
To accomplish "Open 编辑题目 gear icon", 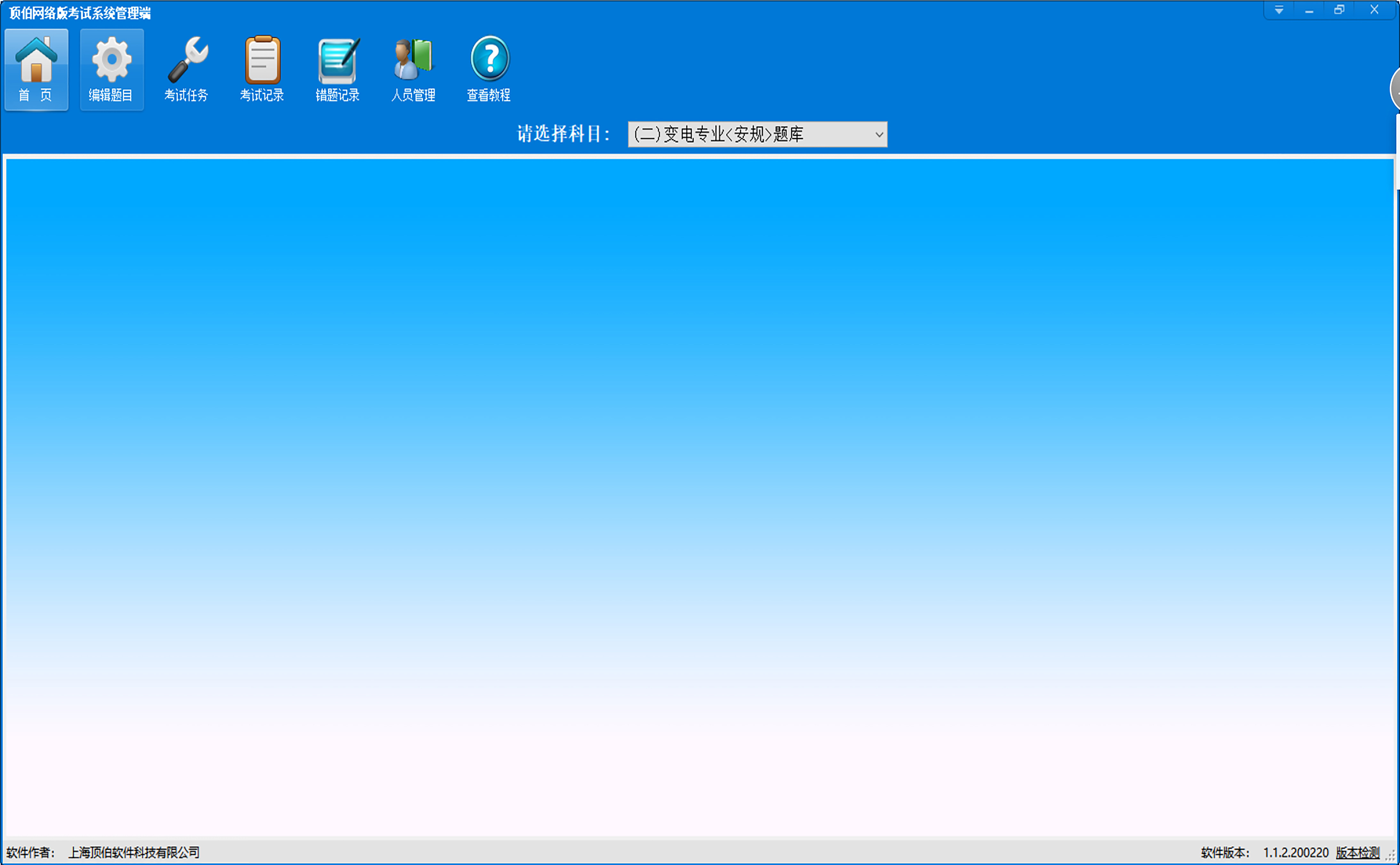I will [x=112, y=69].
